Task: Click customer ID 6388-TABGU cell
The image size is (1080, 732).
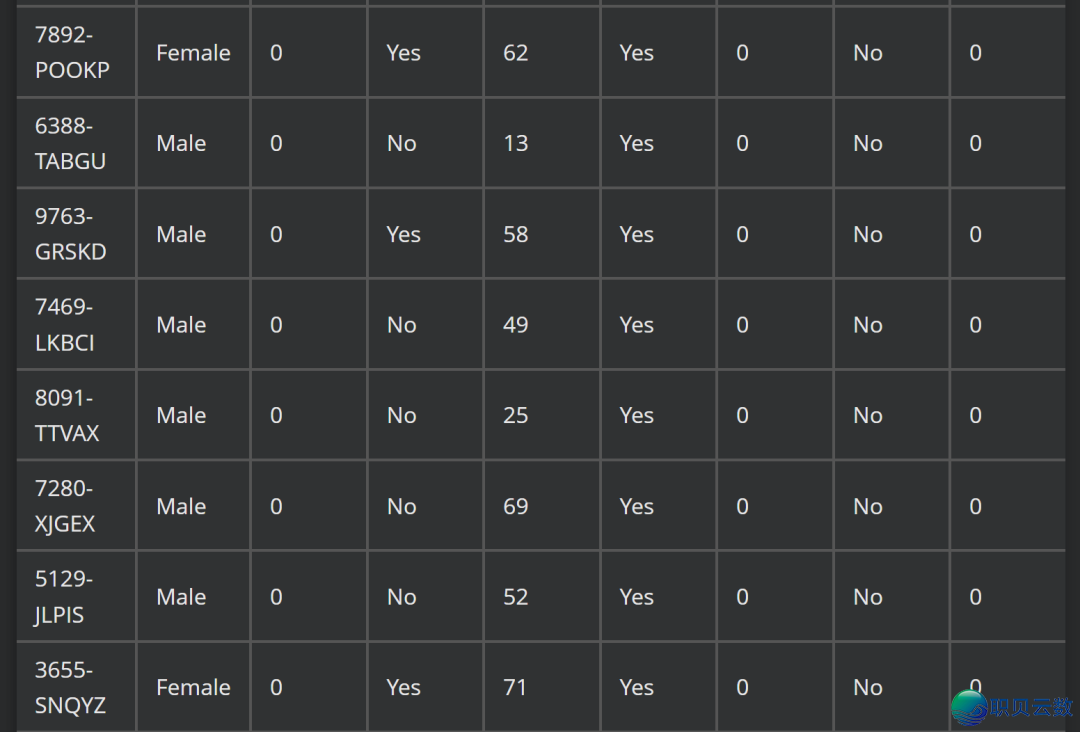Action: [x=70, y=144]
